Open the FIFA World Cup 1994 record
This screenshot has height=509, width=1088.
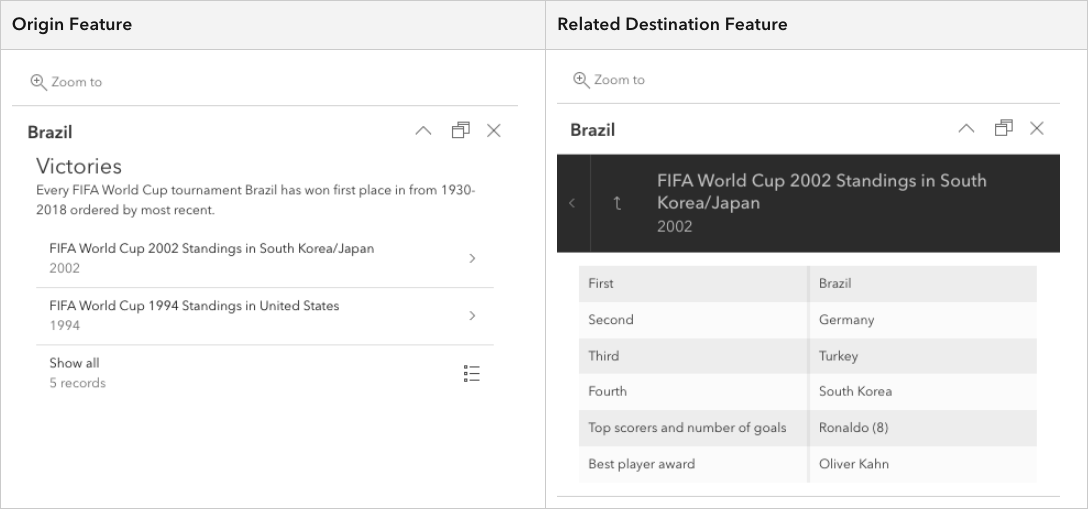coord(195,314)
